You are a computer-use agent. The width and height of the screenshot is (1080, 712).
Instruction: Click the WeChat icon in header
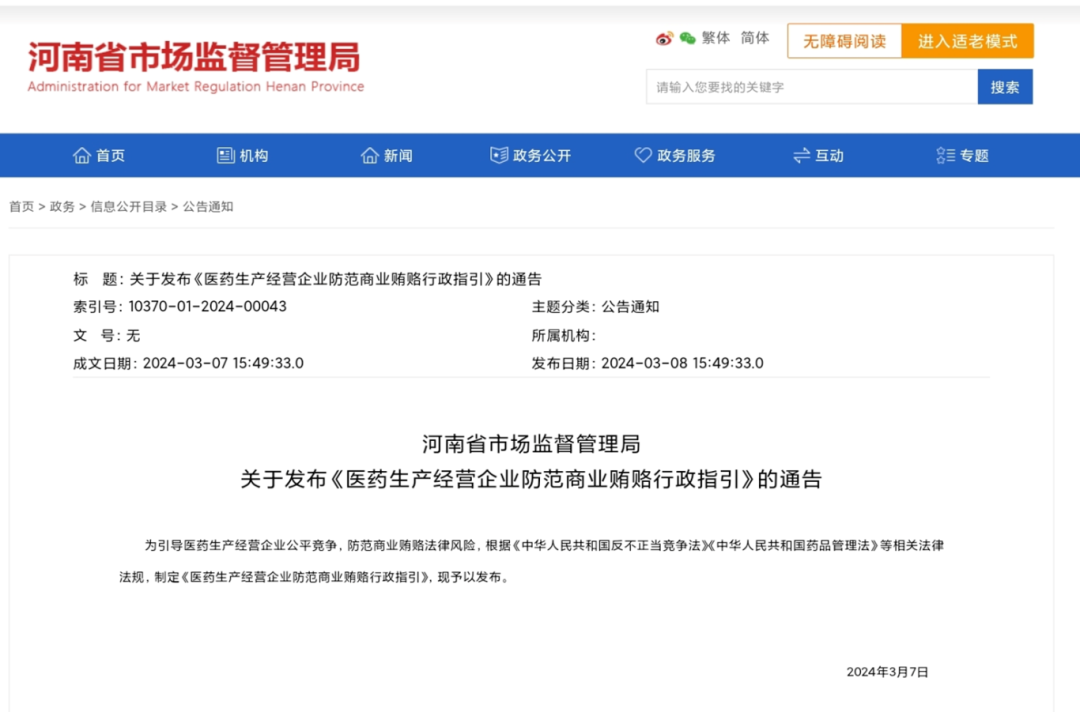click(687, 38)
